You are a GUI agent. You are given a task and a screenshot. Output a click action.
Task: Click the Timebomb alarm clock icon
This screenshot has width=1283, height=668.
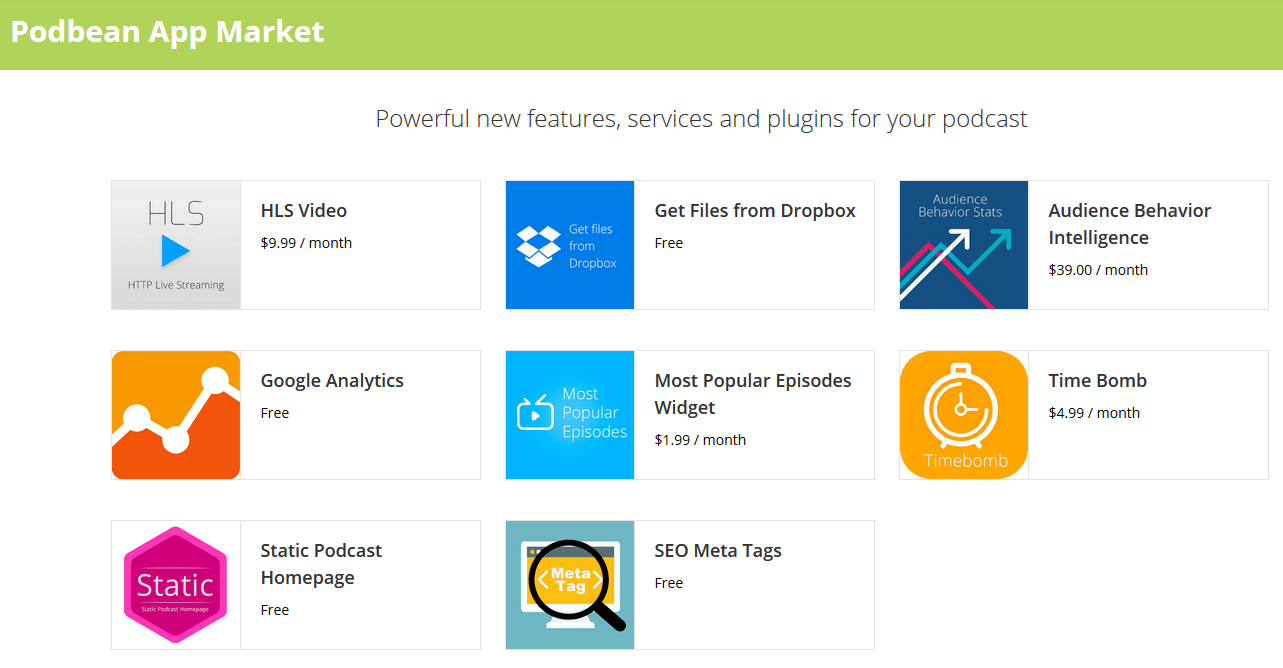click(963, 414)
